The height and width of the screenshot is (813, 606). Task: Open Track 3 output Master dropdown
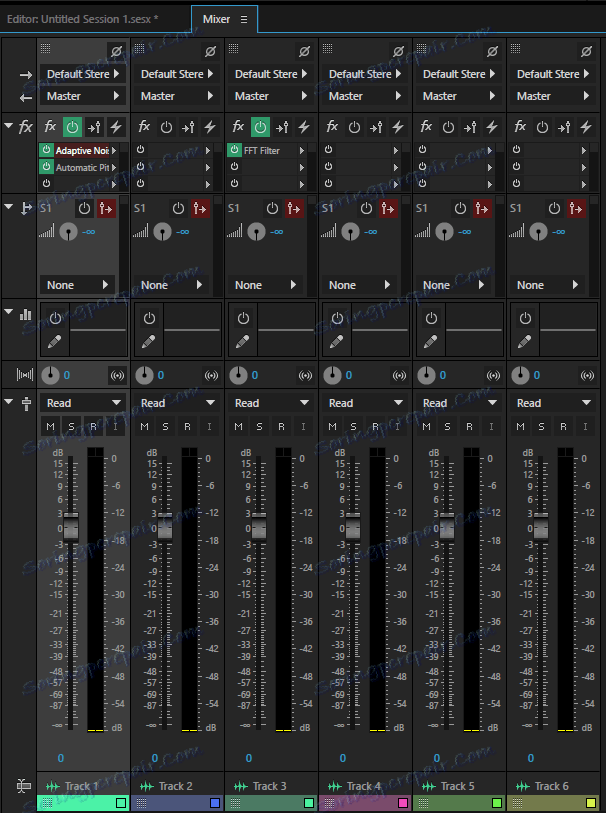pyautogui.click(x=271, y=96)
